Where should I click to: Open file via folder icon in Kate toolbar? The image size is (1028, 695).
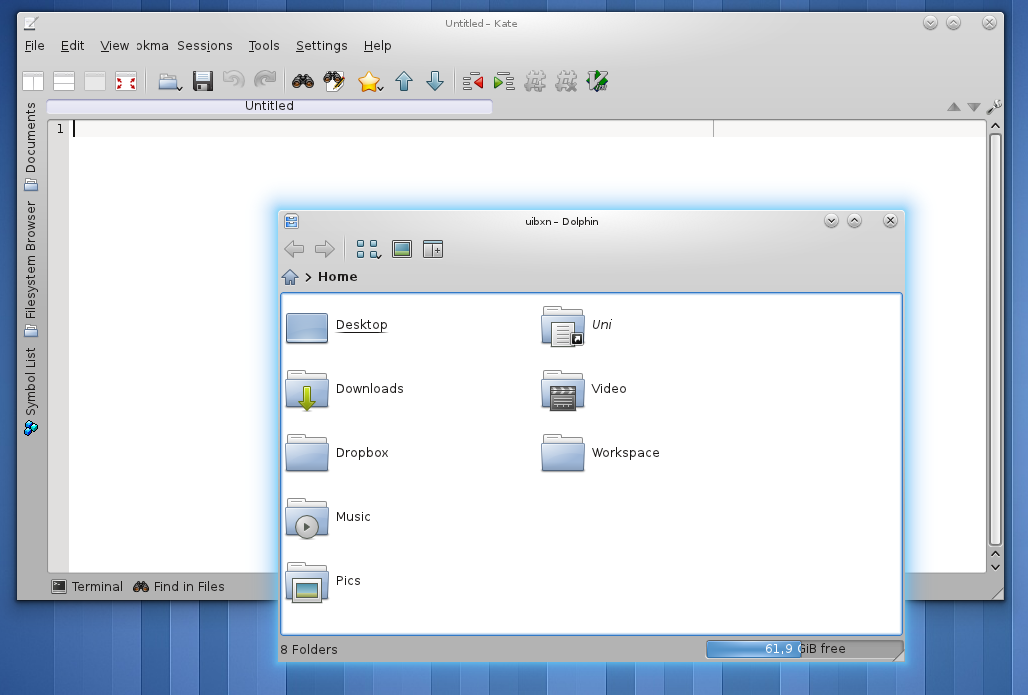click(168, 81)
